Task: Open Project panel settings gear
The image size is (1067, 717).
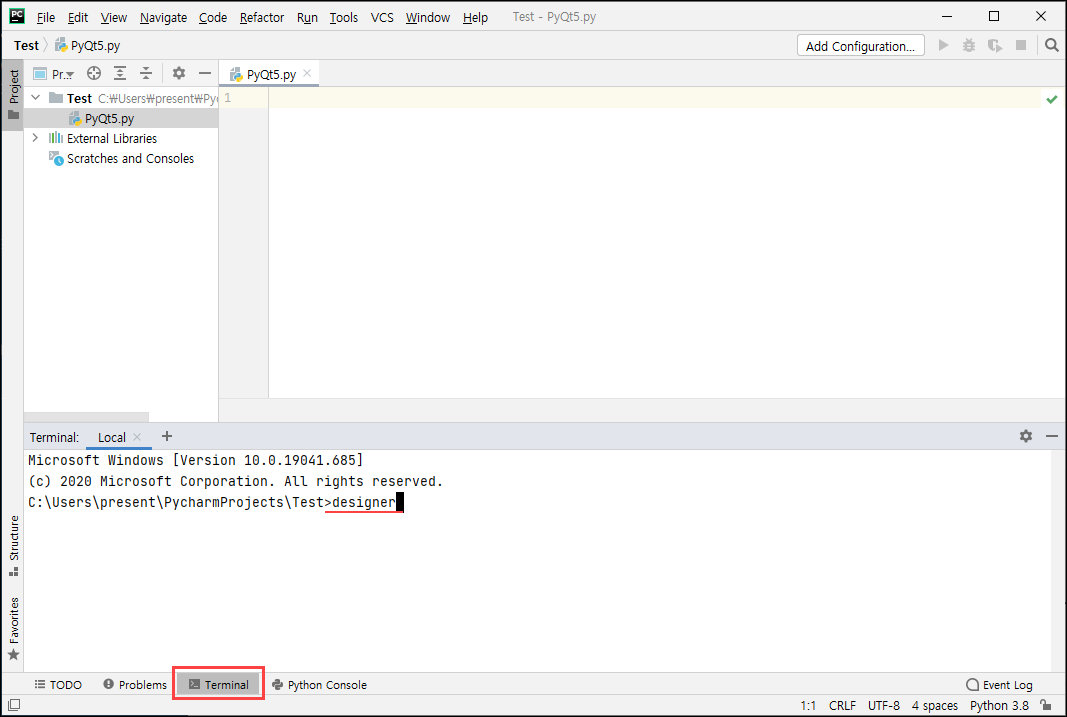Action: pos(178,73)
